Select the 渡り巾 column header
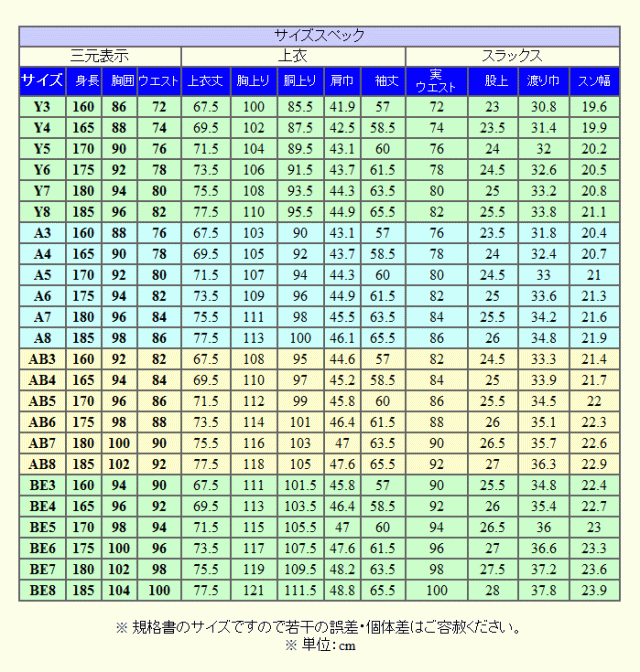The image size is (640, 672). 544,81
